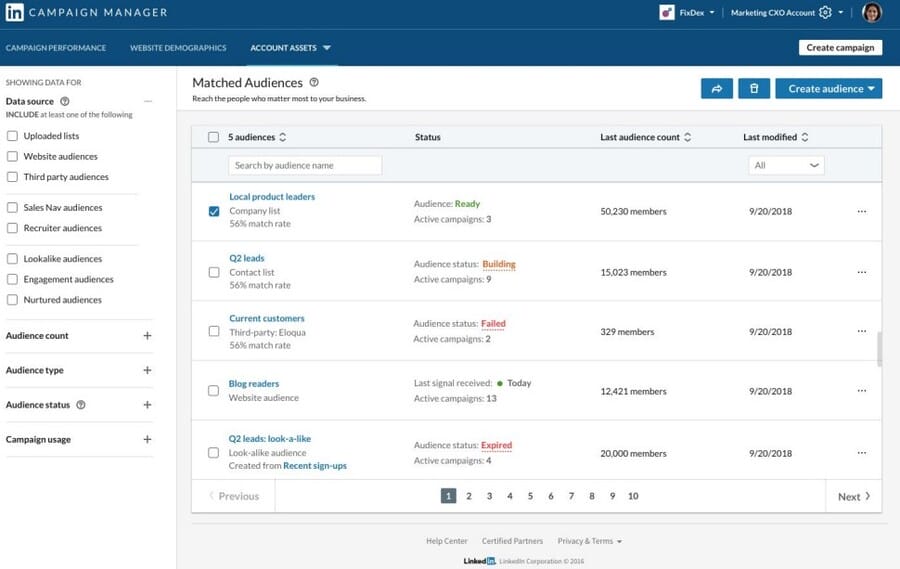This screenshot has height=569, width=900.
Task: Open the Create audience dropdown
Action: point(828,89)
